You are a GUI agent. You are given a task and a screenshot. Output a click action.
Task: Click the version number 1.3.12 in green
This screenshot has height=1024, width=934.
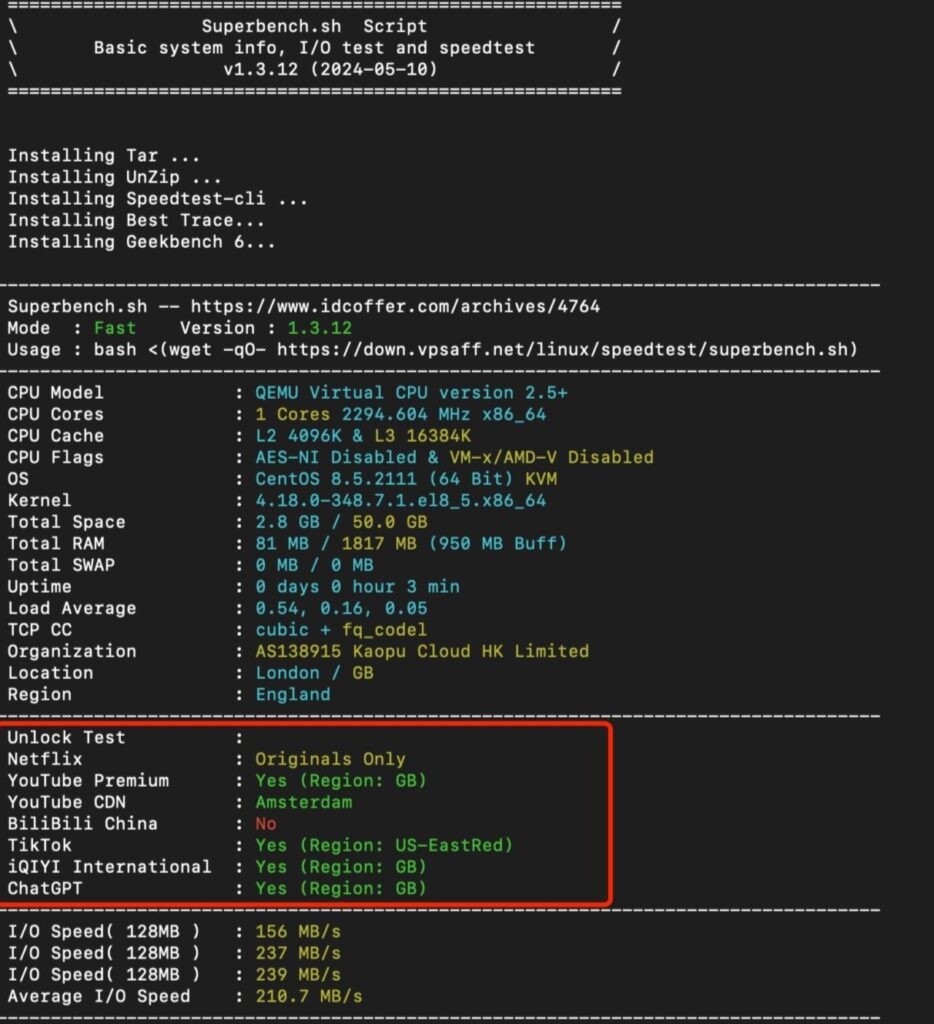(x=319, y=328)
